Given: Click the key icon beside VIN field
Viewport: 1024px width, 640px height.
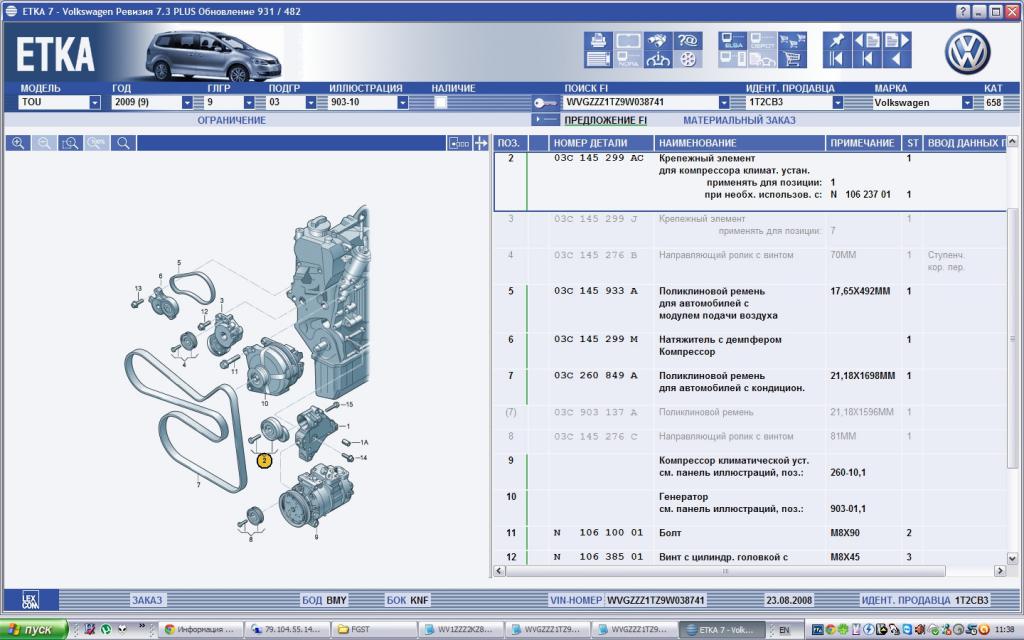Looking at the screenshot, I should coord(545,103).
